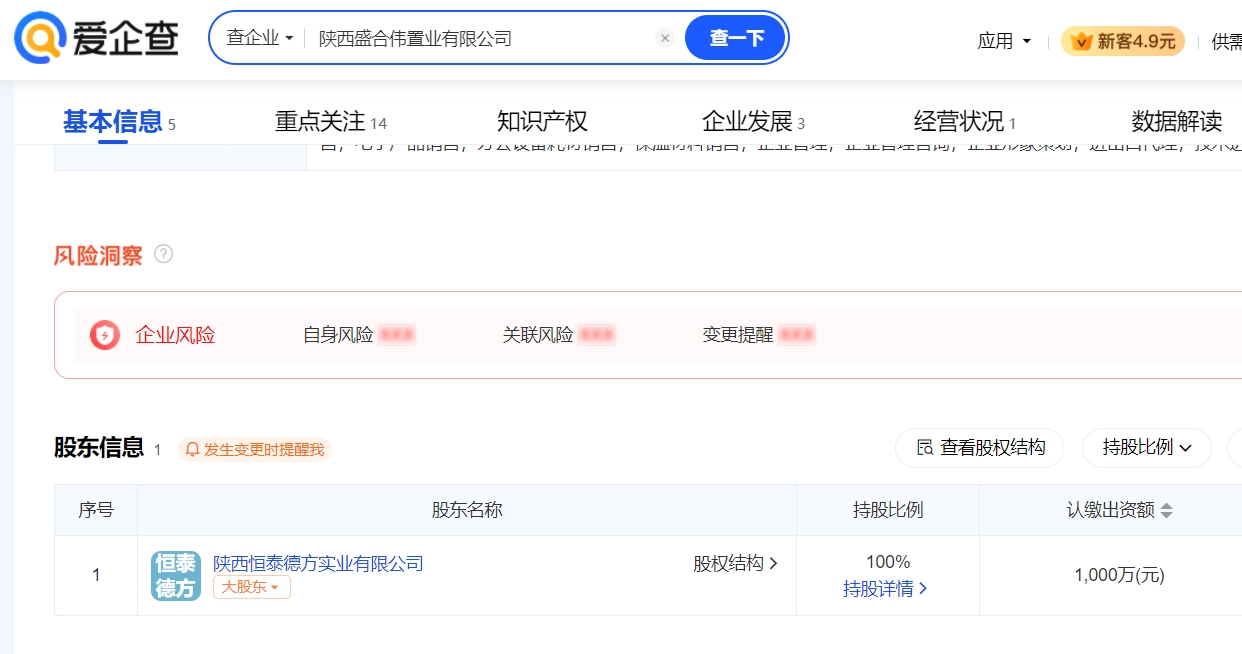The image size is (1242, 654).
Task: Click the 恒泰德方 company logo thumbnail
Action: [176, 575]
